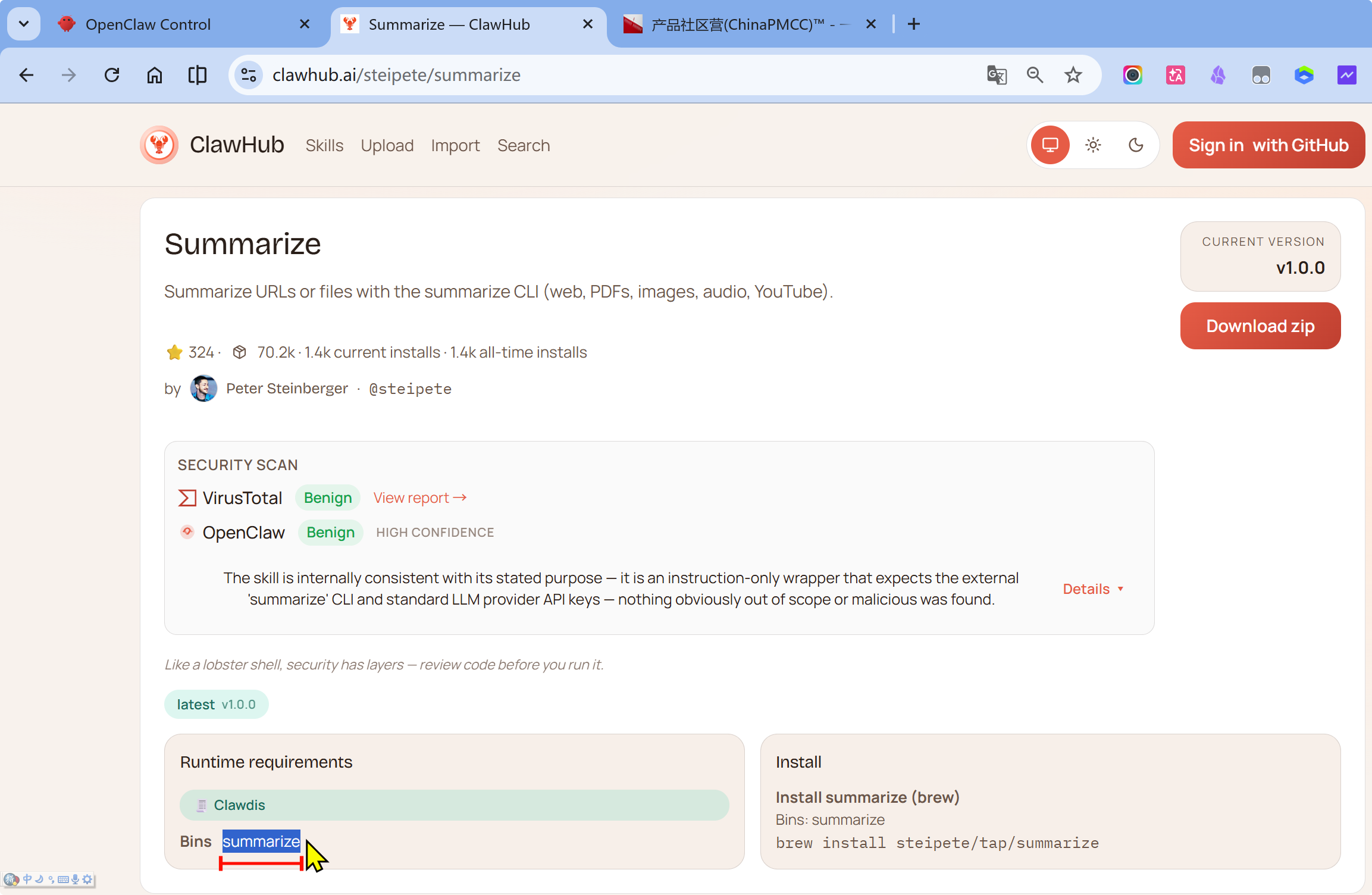
Task: Expand the security scan Details dropdown
Action: [x=1093, y=589]
